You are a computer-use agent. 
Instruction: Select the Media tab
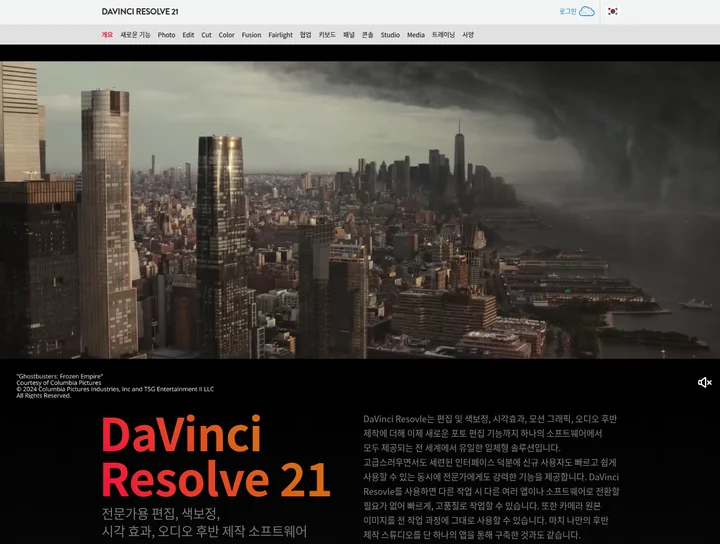click(x=416, y=35)
